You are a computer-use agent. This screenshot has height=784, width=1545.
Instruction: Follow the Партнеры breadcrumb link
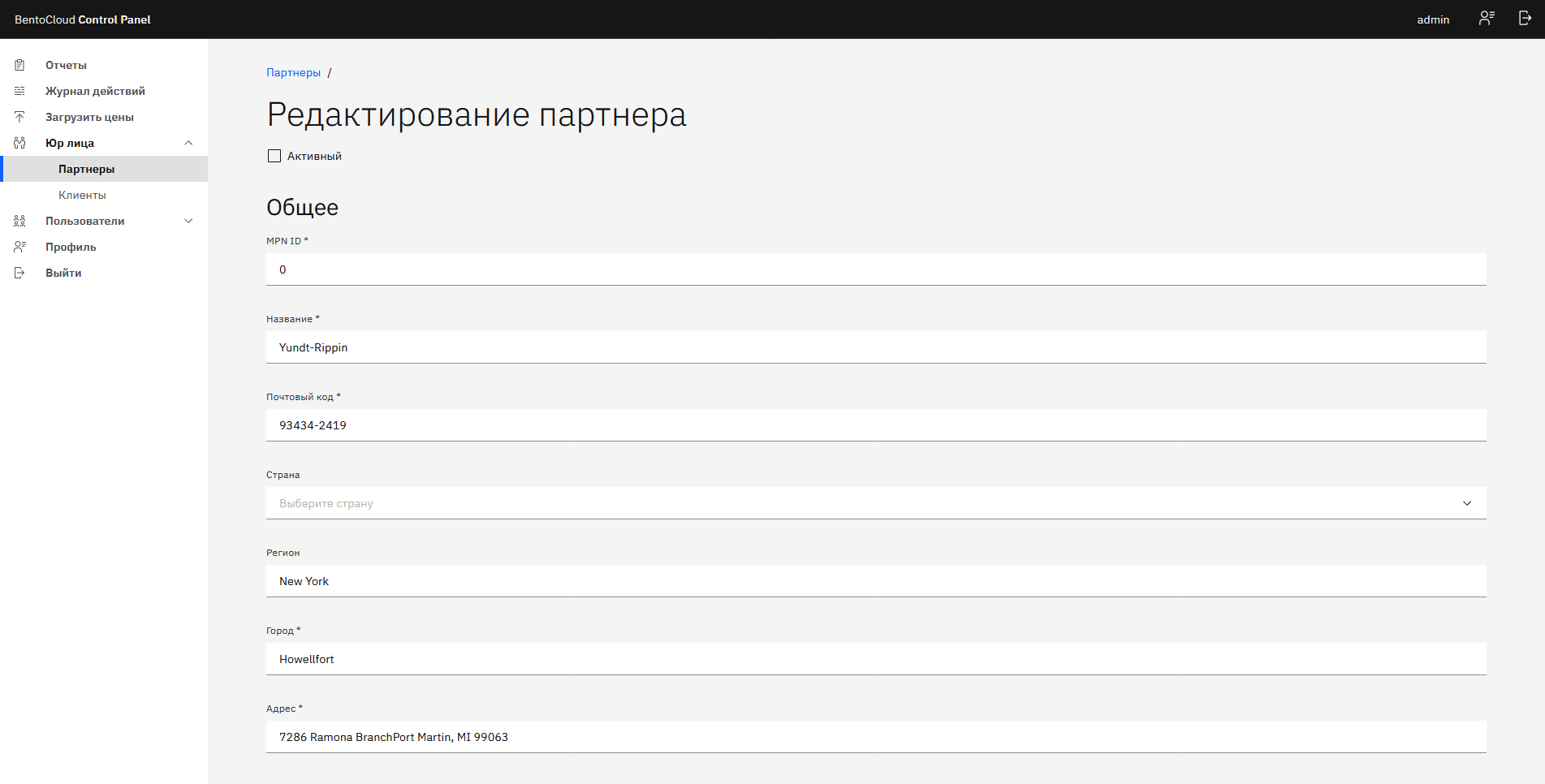coord(293,72)
